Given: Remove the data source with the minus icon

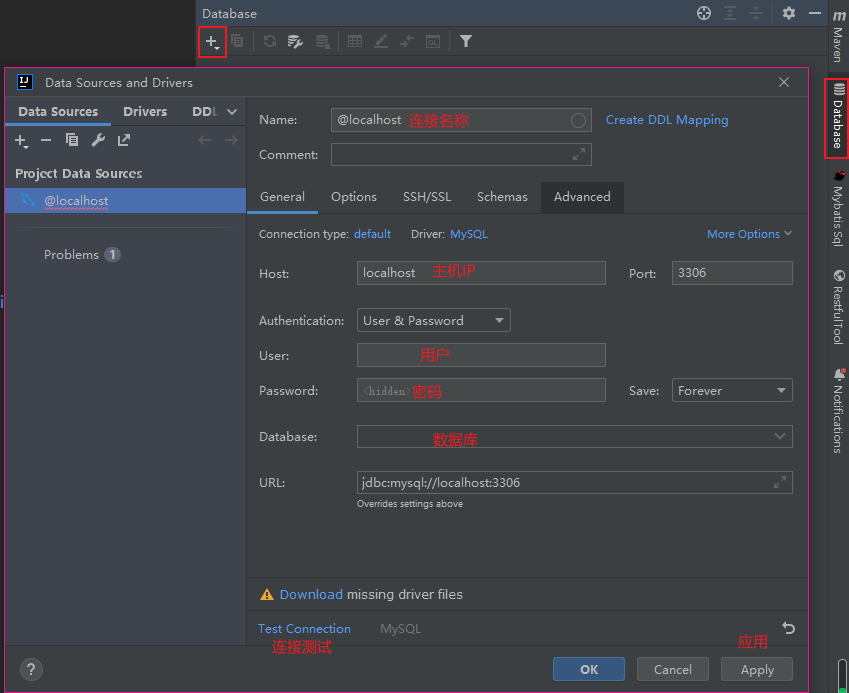Looking at the screenshot, I should pyautogui.click(x=46, y=141).
